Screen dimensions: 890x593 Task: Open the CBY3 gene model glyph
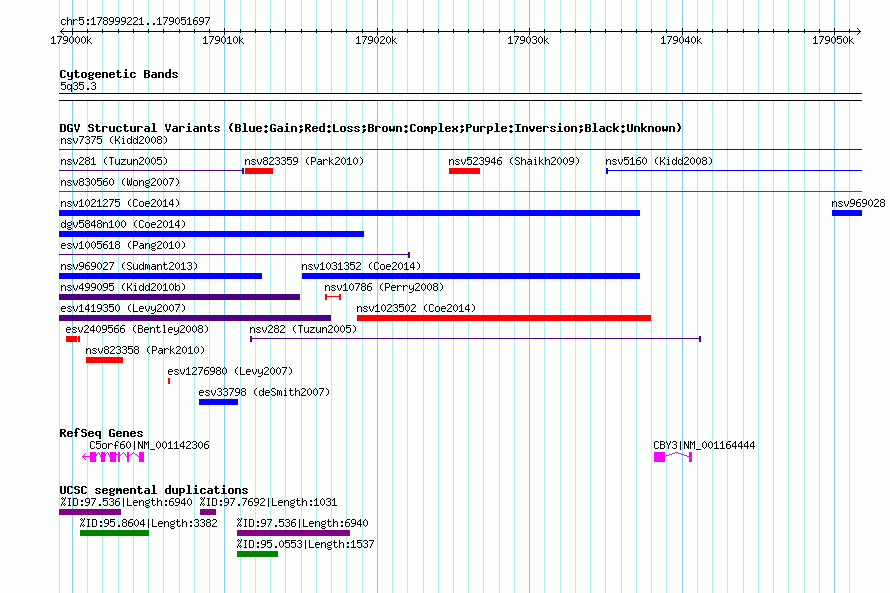click(673, 457)
